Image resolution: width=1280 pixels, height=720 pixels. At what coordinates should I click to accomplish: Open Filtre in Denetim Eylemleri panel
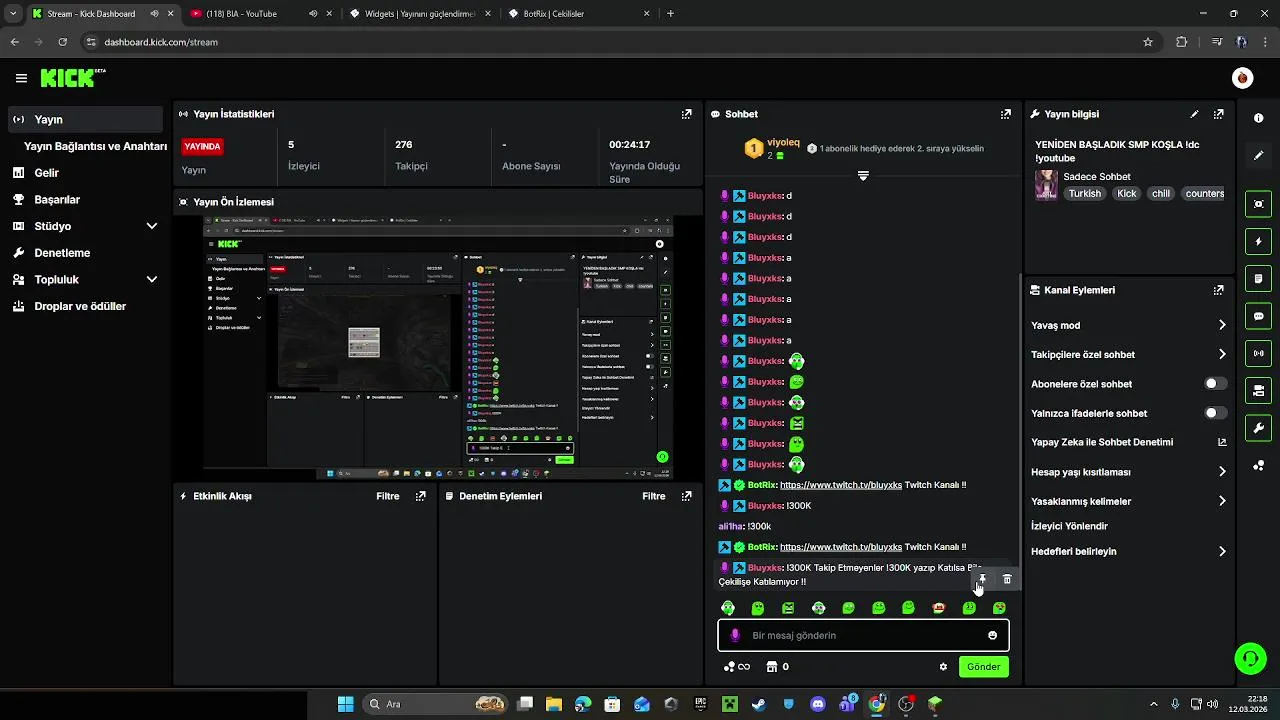(654, 496)
